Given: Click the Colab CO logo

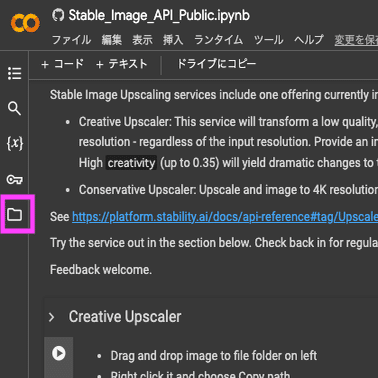Looking at the screenshot, I should click(25, 23).
